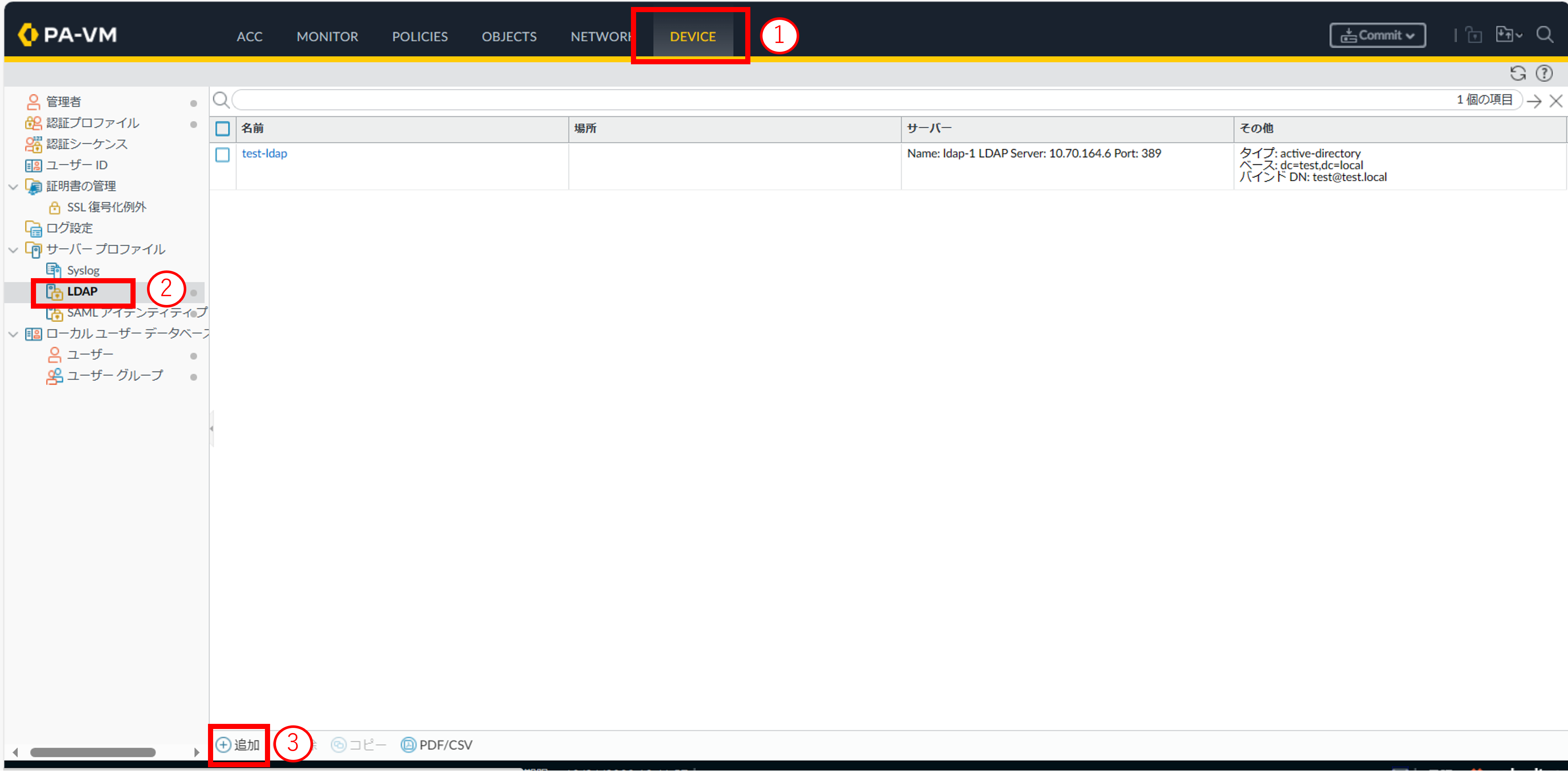
Task: Select the header select-all checkbox
Action: pos(222,129)
